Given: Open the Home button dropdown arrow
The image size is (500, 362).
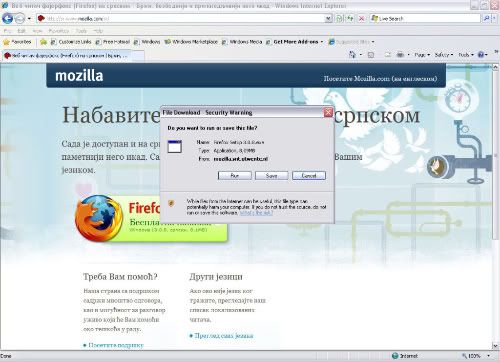Looking at the screenshot, I should 361,55.
